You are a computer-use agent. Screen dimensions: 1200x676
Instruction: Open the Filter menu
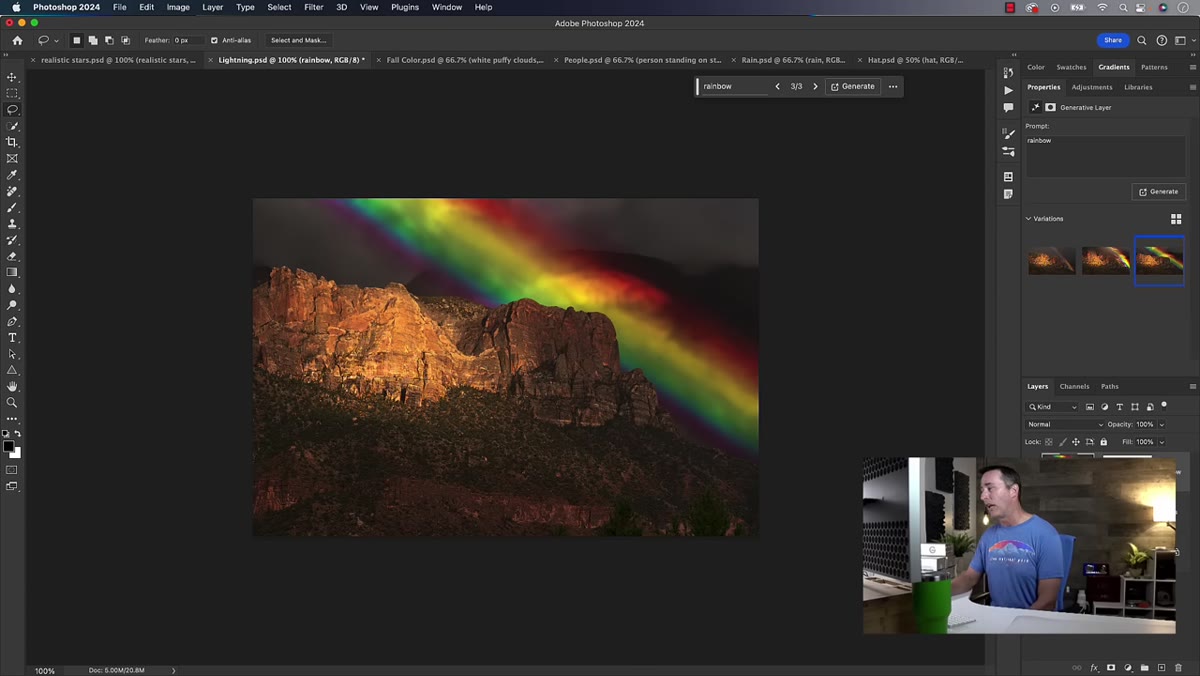click(313, 7)
